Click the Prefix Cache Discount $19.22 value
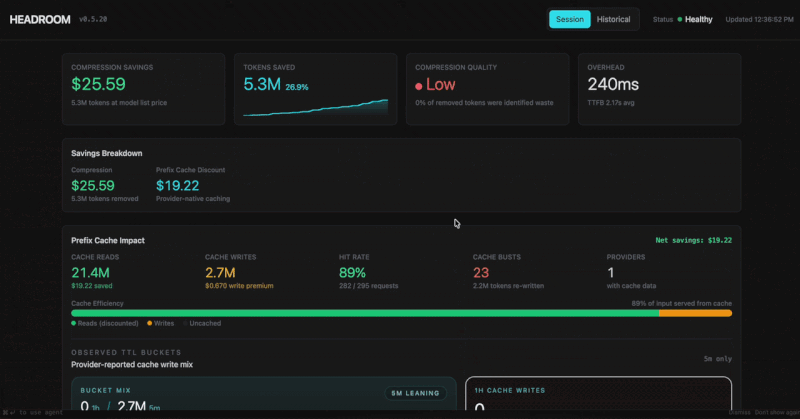This screenshot has width=800, height=419. (x=178, y=185)
